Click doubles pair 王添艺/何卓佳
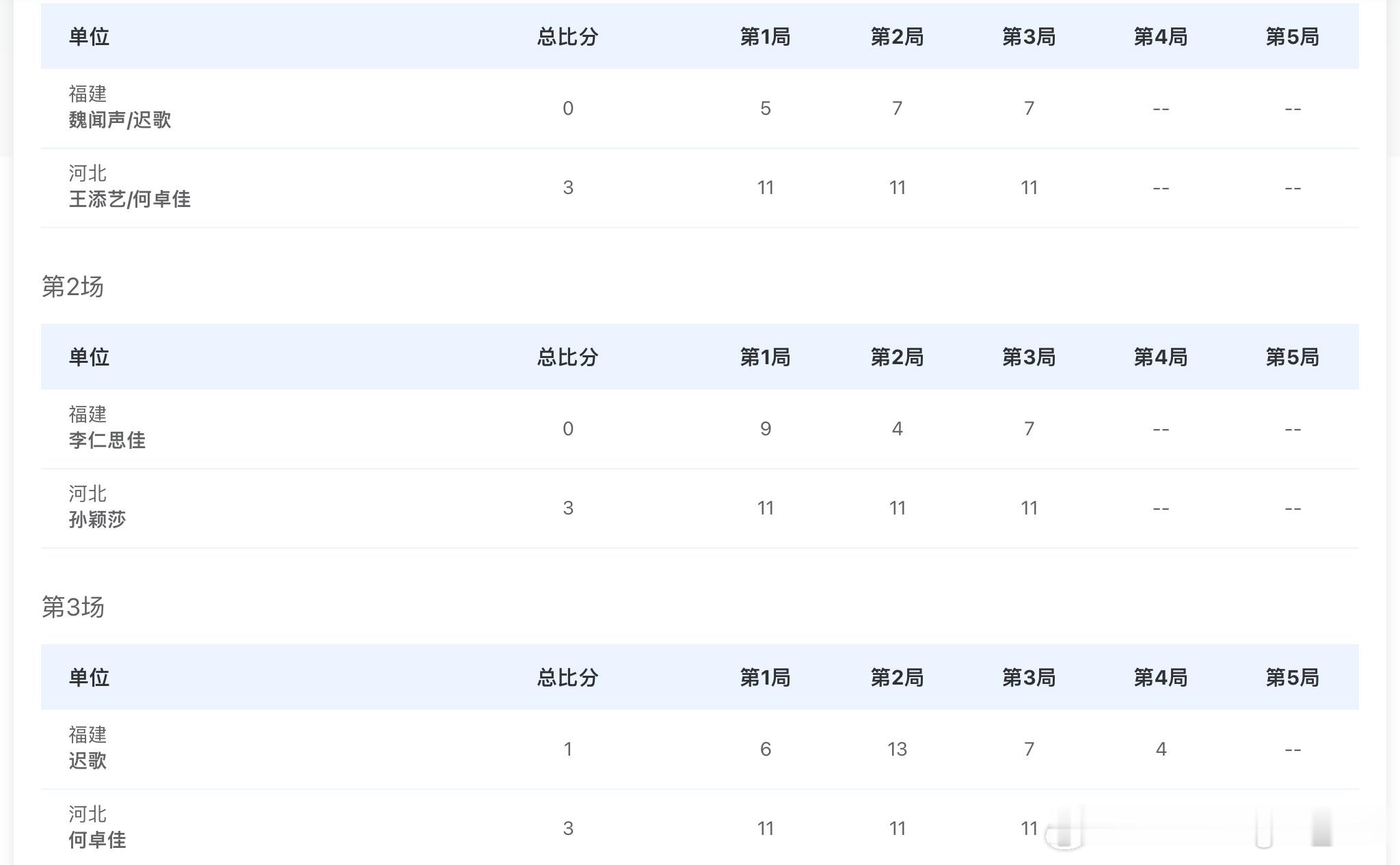Image resolution: width=1400 pixels, height=865 pixels. coord(129,200)
